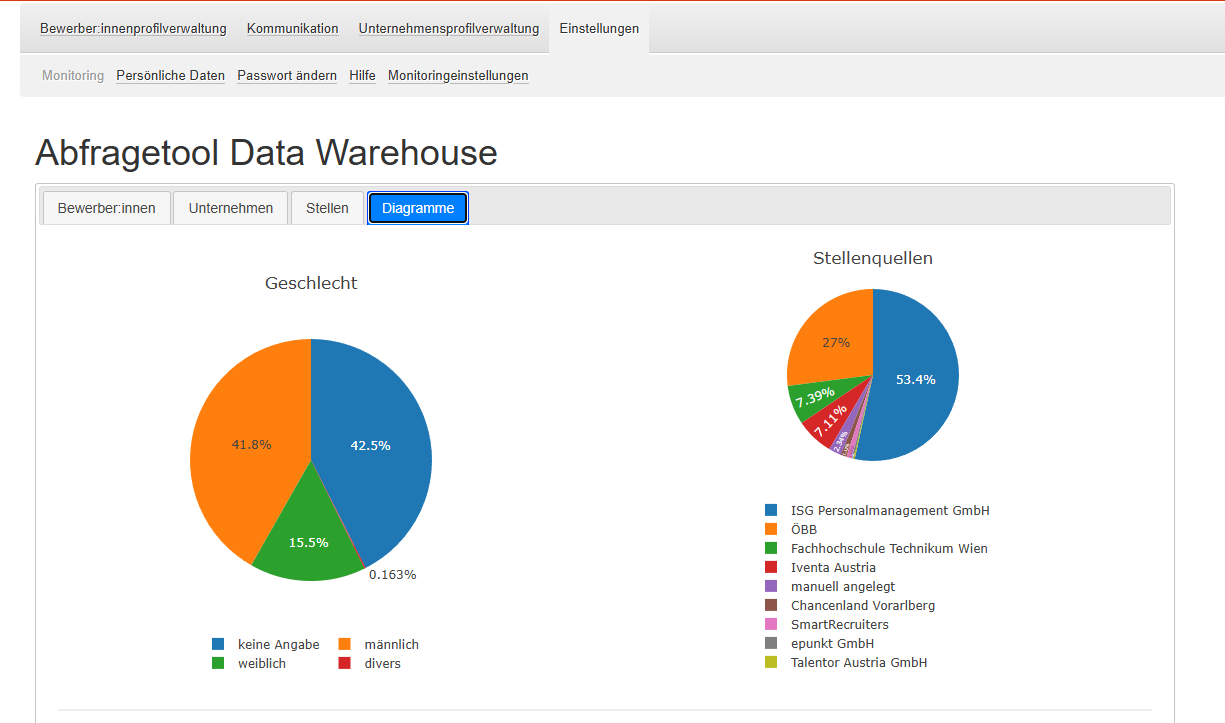
Task: Click the Abfragetool Data Warehouse heading
Action: (x=266, y=153)
